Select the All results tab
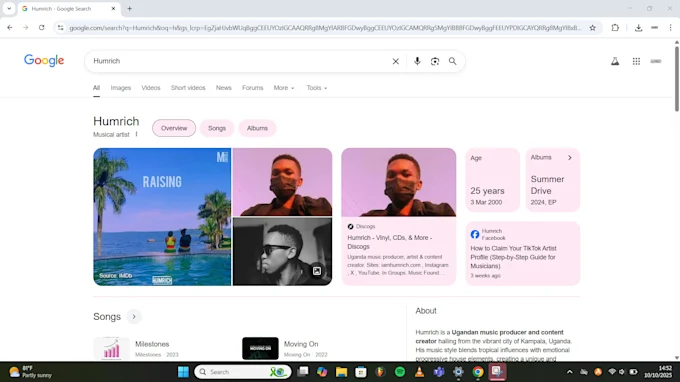 [x=96, y=88]
